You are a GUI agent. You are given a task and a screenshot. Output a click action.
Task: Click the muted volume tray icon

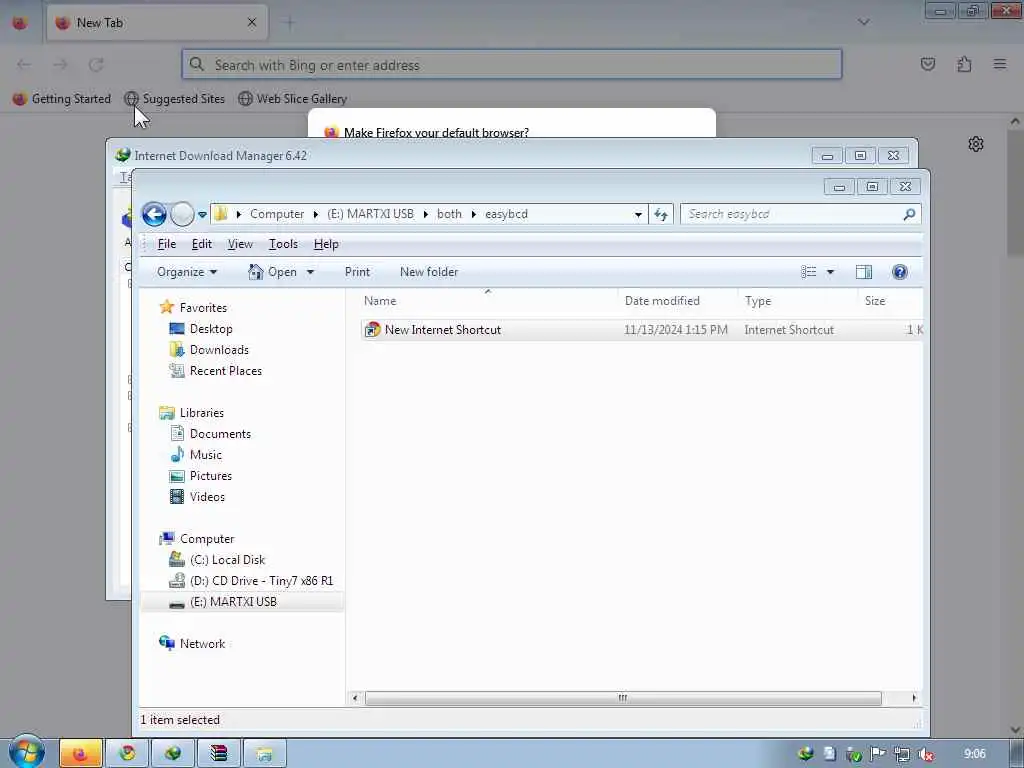(x=925, y=754)
